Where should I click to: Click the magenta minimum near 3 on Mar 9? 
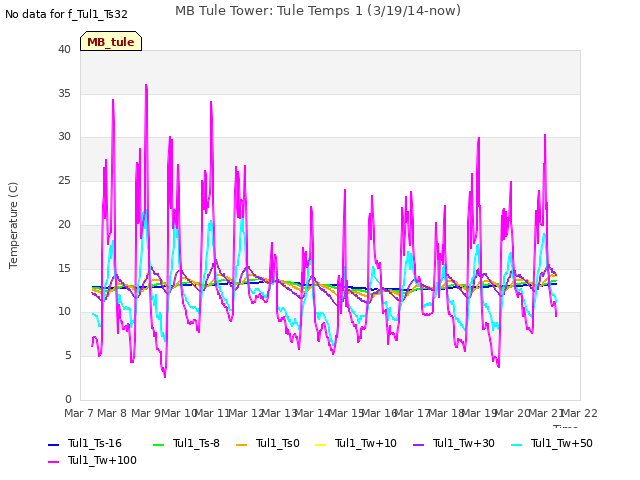point(165,376)
